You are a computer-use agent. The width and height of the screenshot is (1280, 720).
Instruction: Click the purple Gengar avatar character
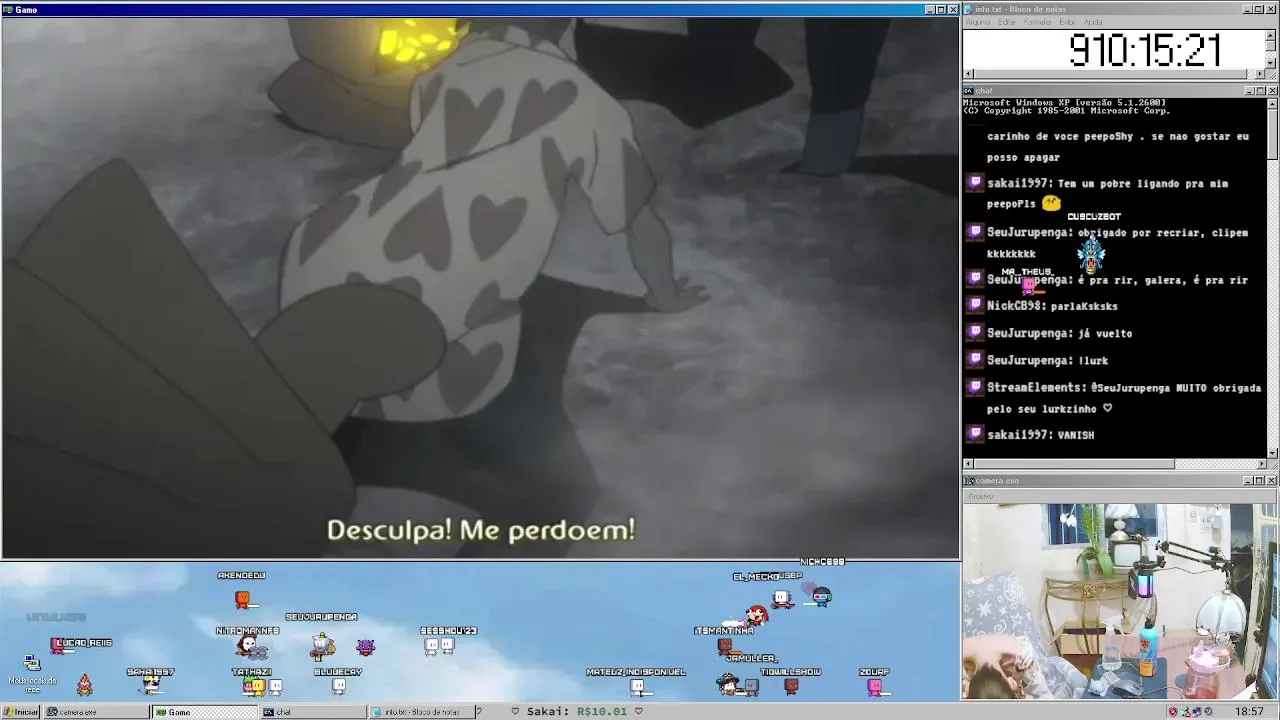tap(366, 647)
